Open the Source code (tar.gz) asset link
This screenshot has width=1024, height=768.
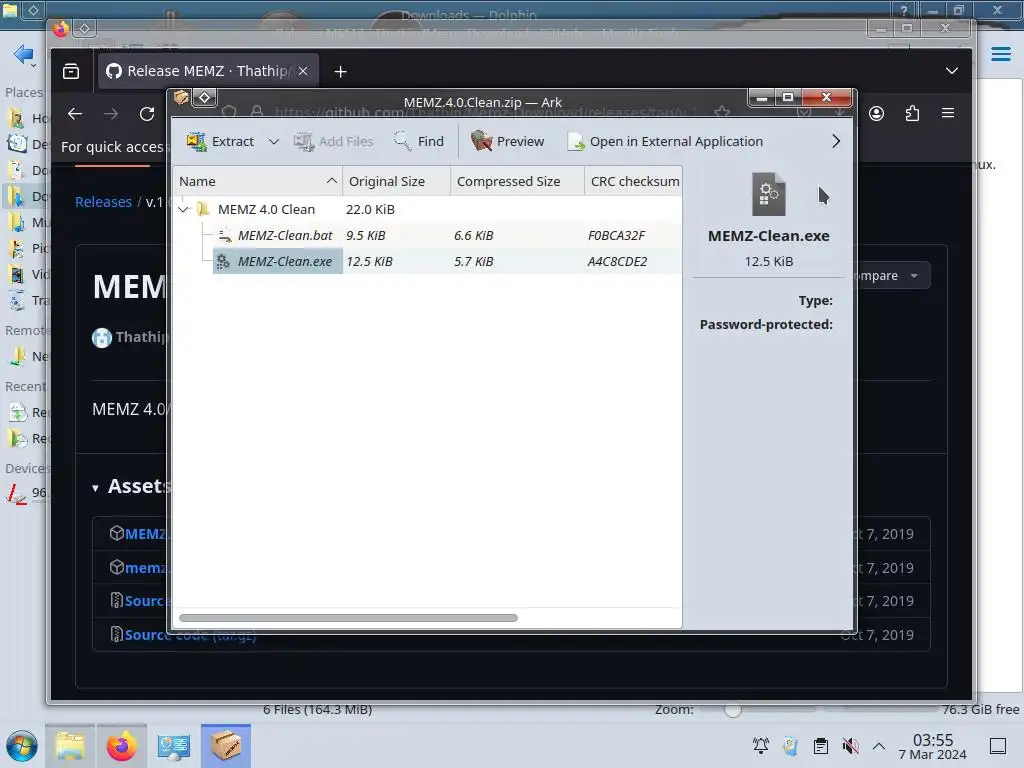coord(190,635)
